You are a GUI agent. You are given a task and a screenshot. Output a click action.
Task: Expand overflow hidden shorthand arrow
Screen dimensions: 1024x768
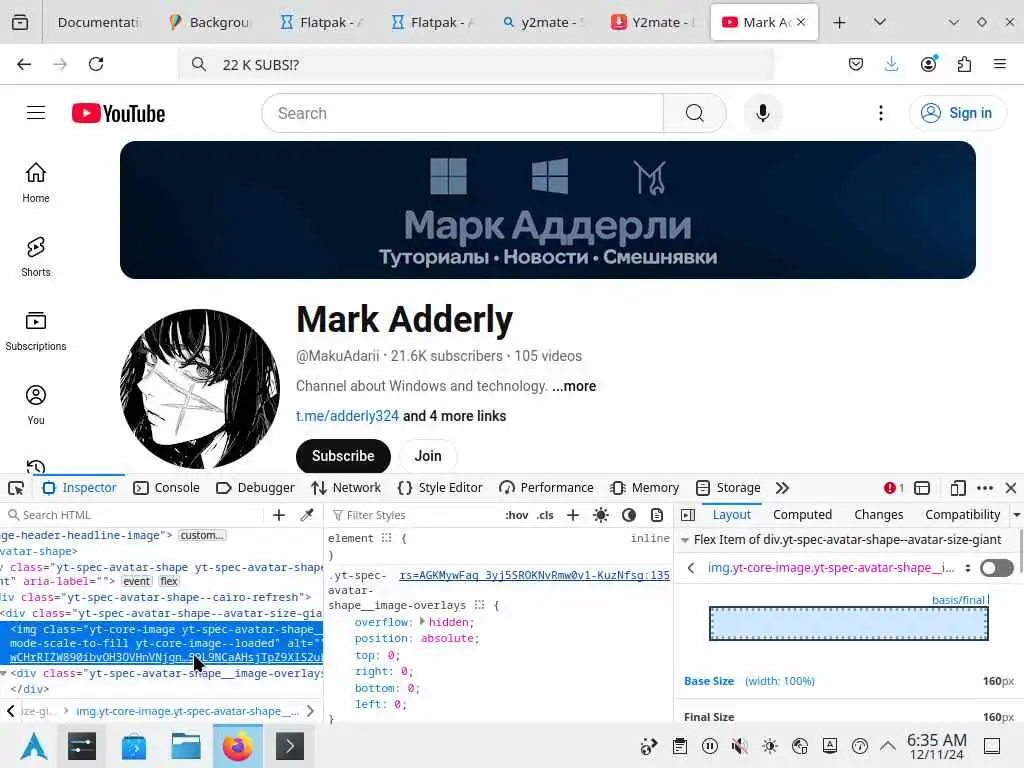[422, 621]
